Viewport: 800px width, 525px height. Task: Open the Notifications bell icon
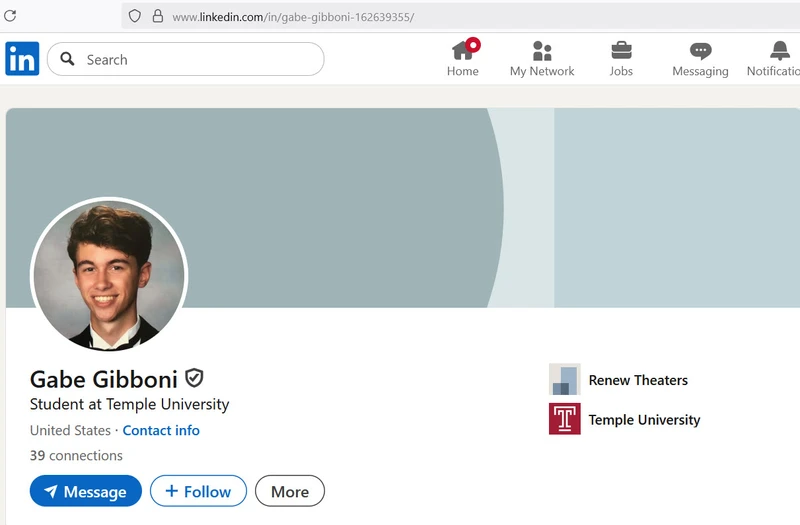tap(780, 50)
